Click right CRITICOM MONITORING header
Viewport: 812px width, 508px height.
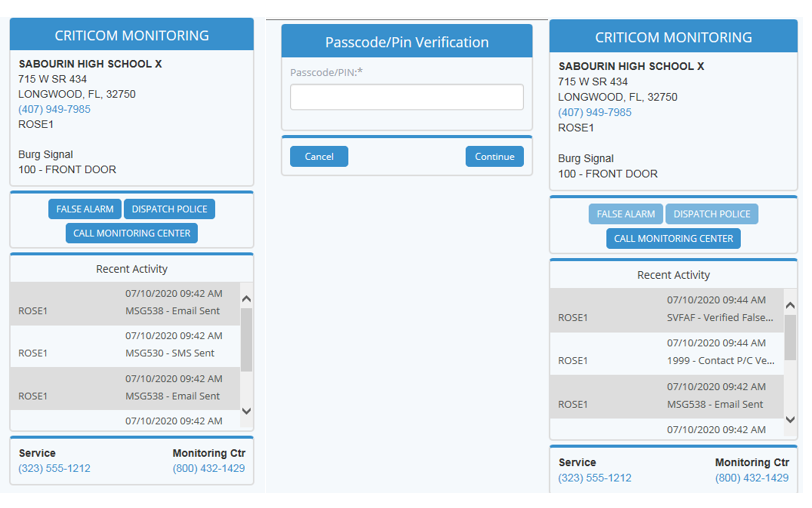(673, 37)
